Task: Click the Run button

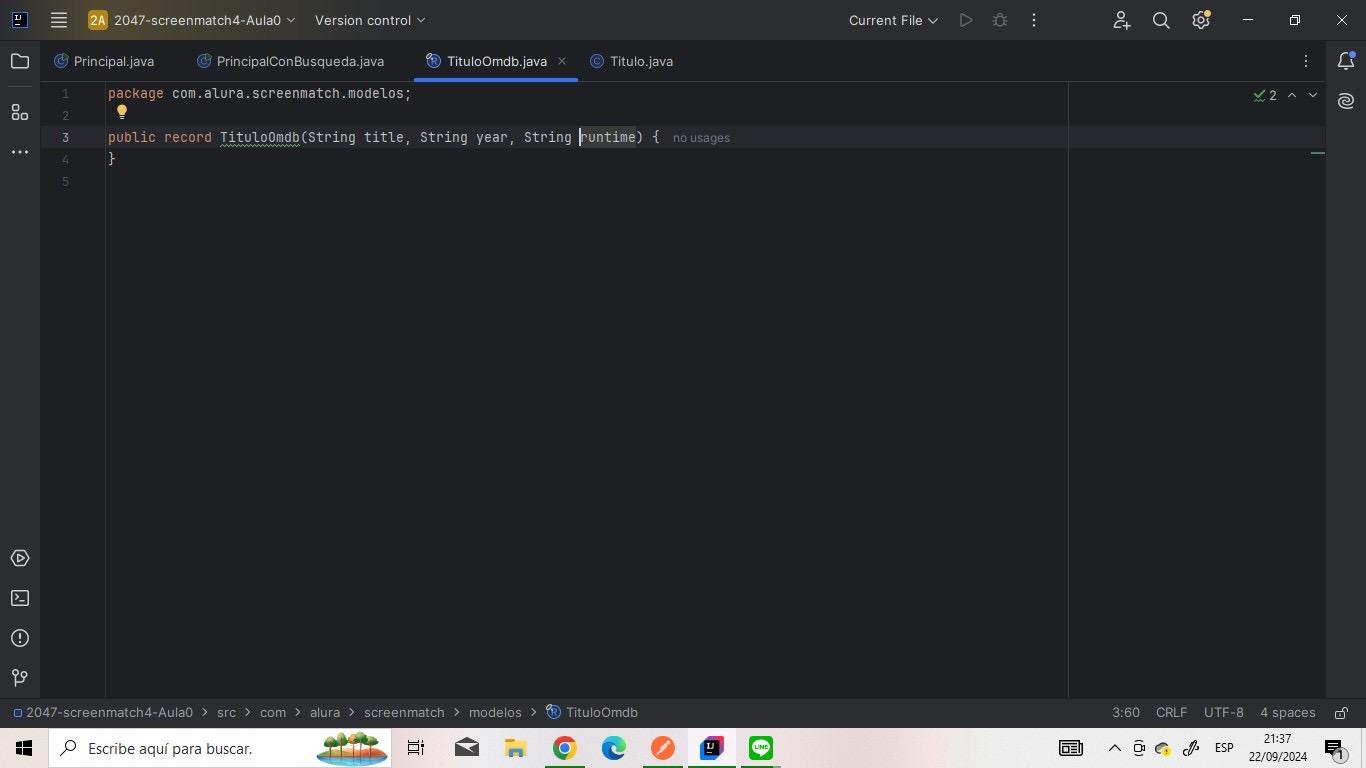Action: point(966,20)
